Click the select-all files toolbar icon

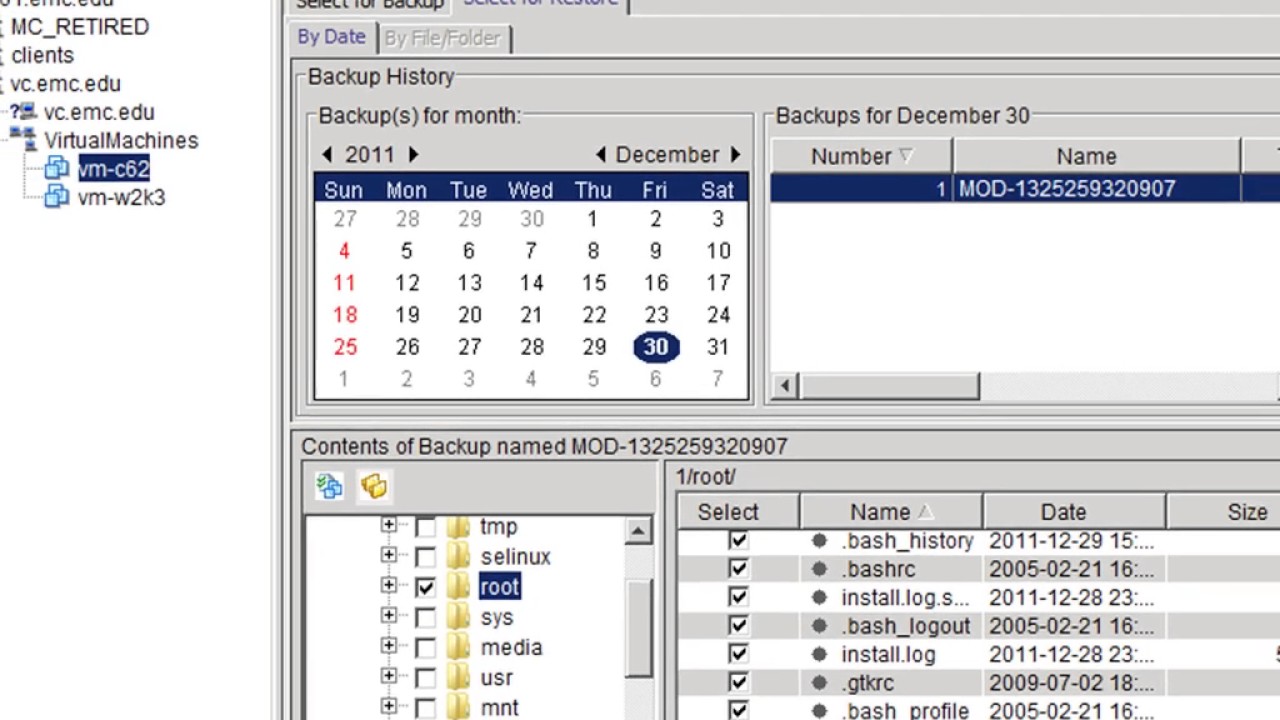(329, 486)
